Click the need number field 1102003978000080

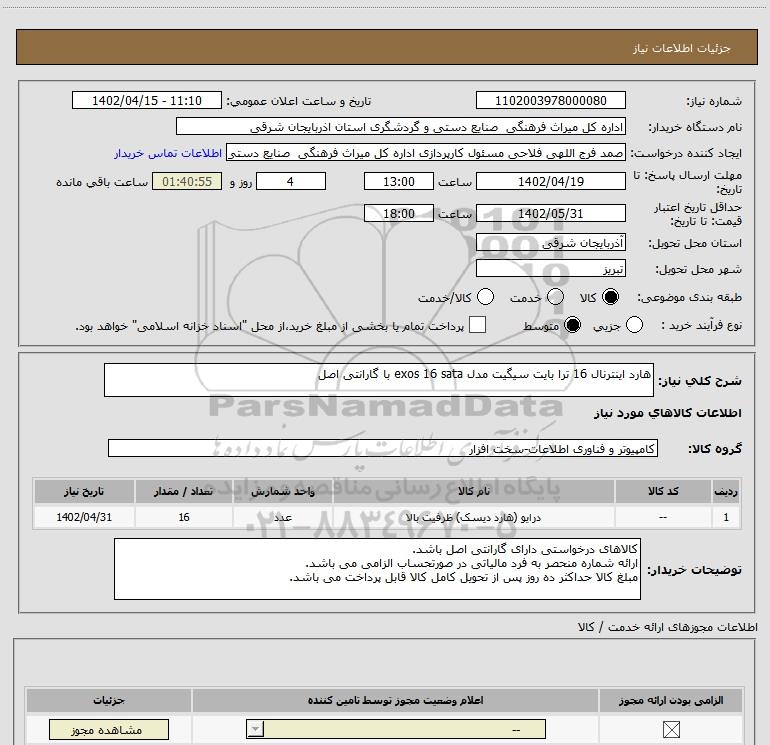[550, 101]
